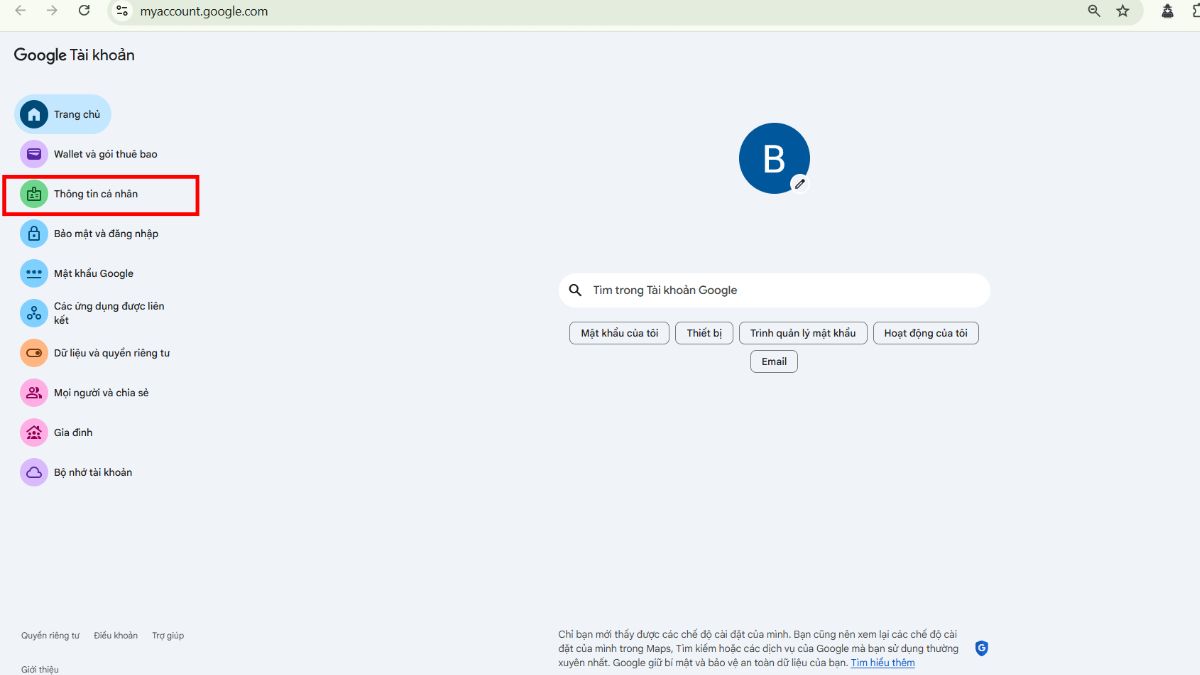1200x675 pixels.
Task: Open Trình quản lý mật khẩu chip
Action: click(803, 333)
